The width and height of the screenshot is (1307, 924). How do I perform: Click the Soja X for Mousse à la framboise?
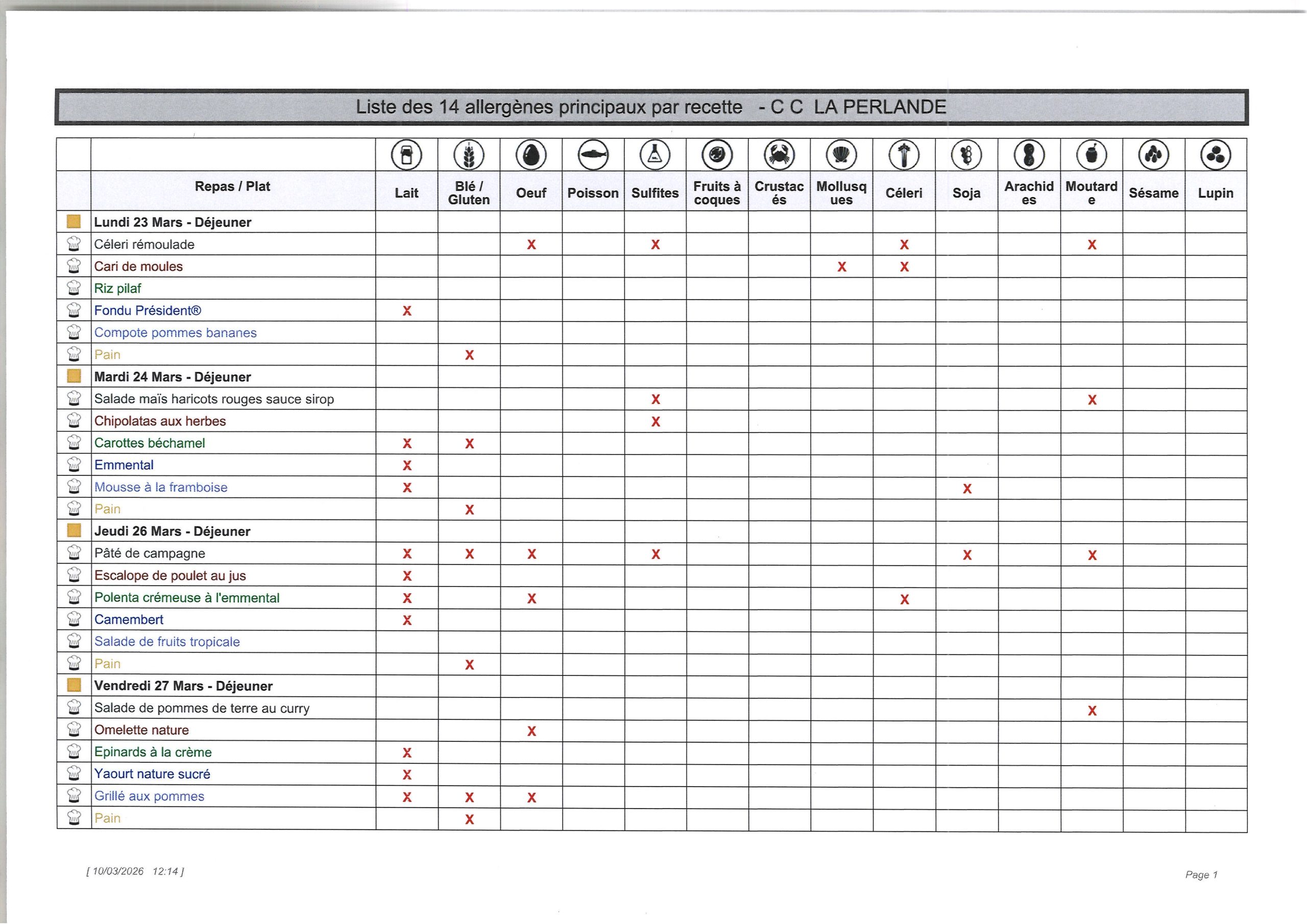966,489
